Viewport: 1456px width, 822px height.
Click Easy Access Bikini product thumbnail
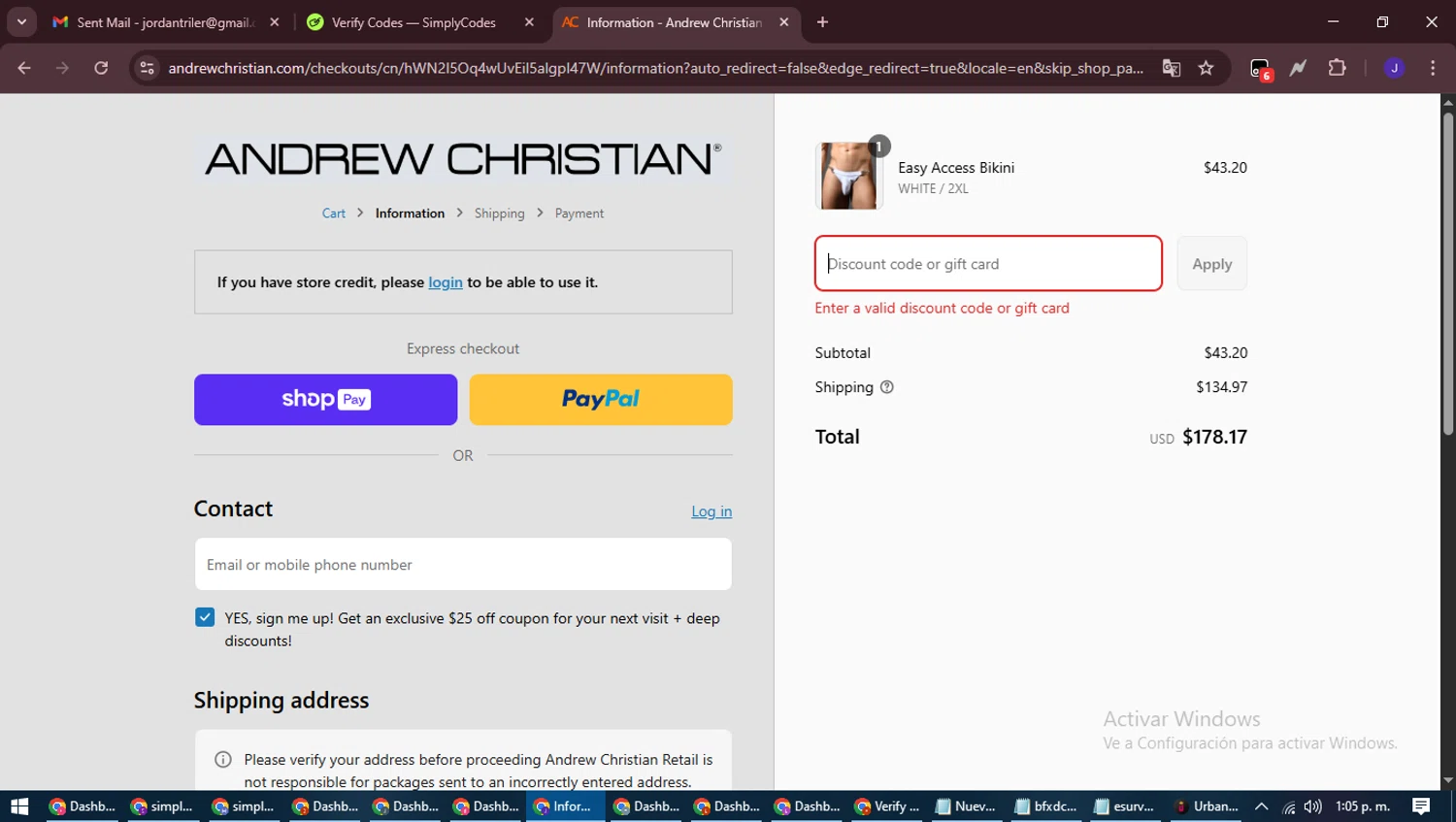click(x=848, y=176)
